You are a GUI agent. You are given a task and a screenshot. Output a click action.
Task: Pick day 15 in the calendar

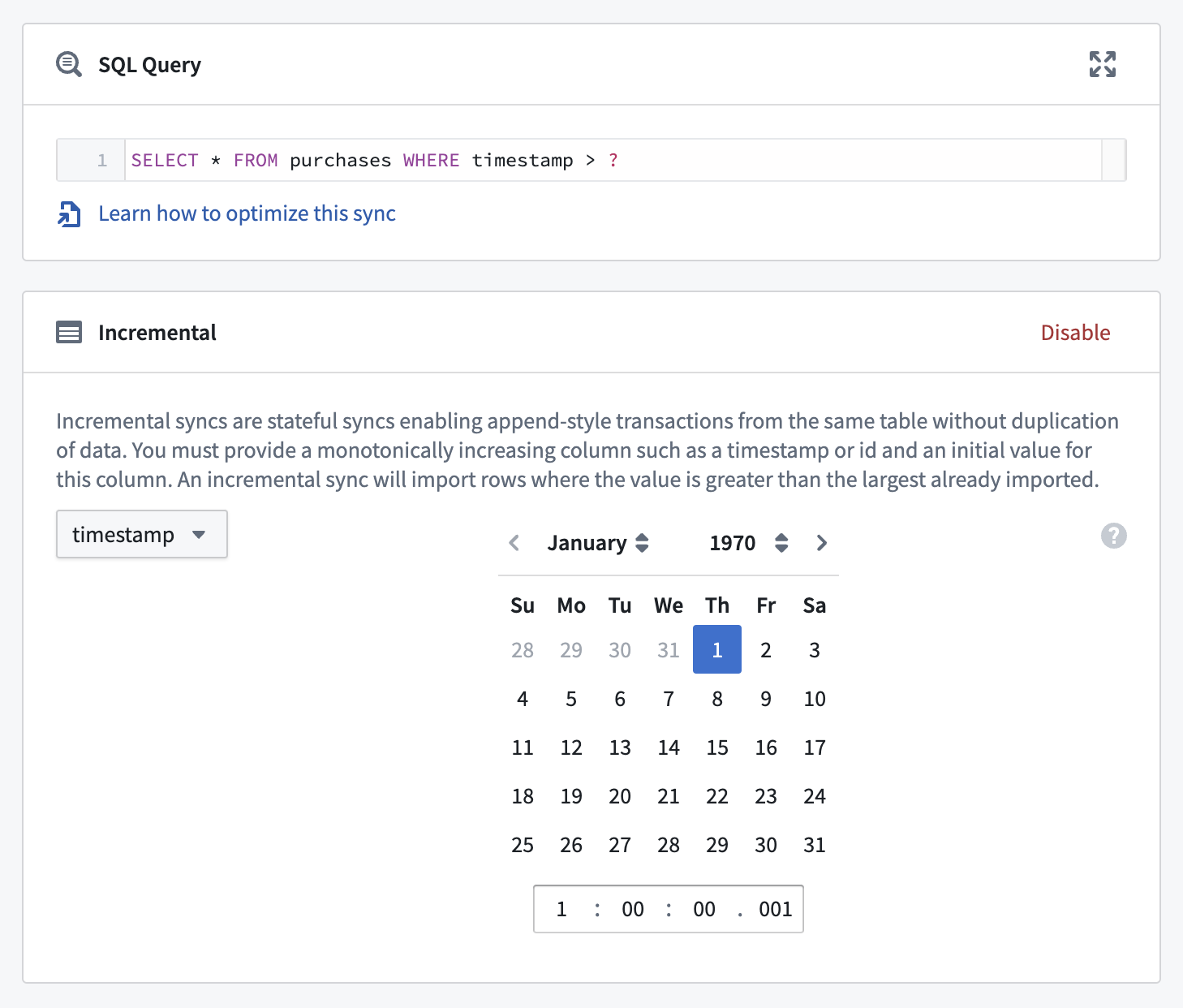point(717,747)
